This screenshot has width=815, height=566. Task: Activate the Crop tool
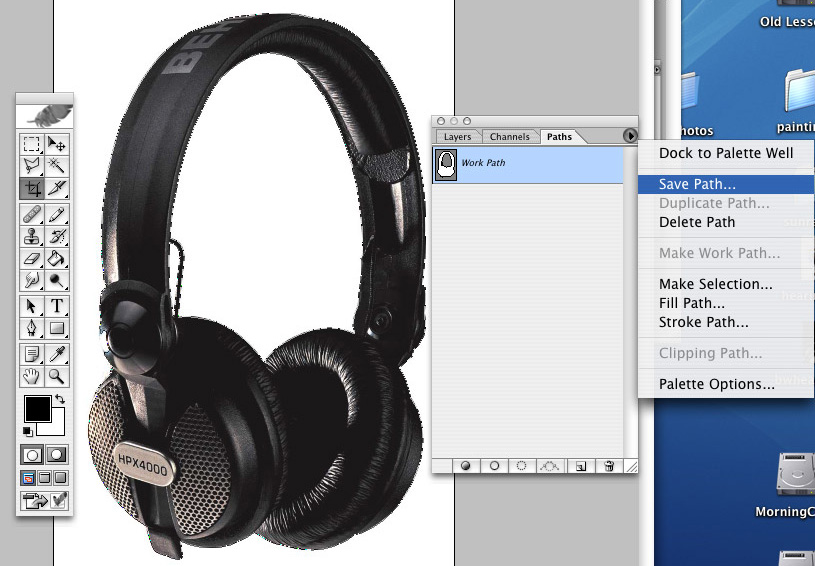(x=32, y=189)
